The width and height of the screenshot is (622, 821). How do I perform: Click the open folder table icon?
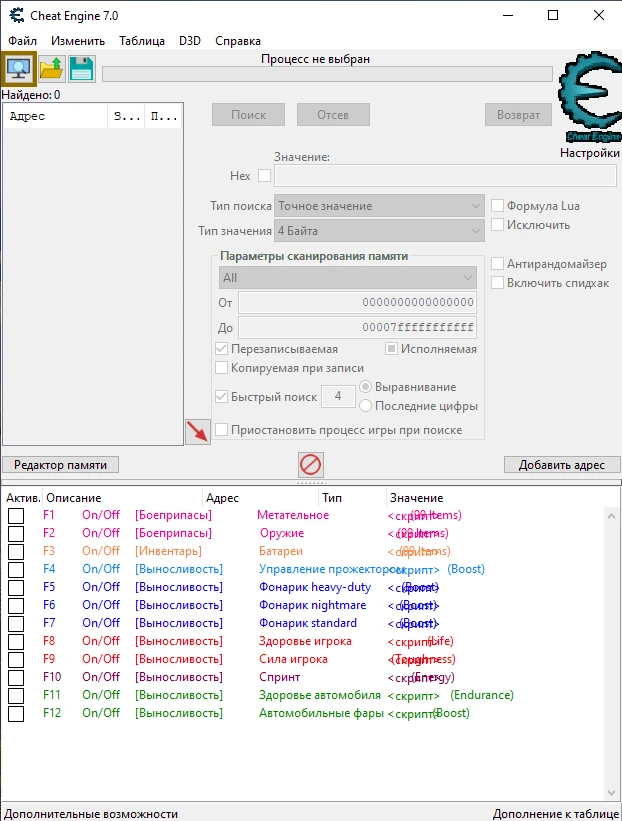[51, 69]
